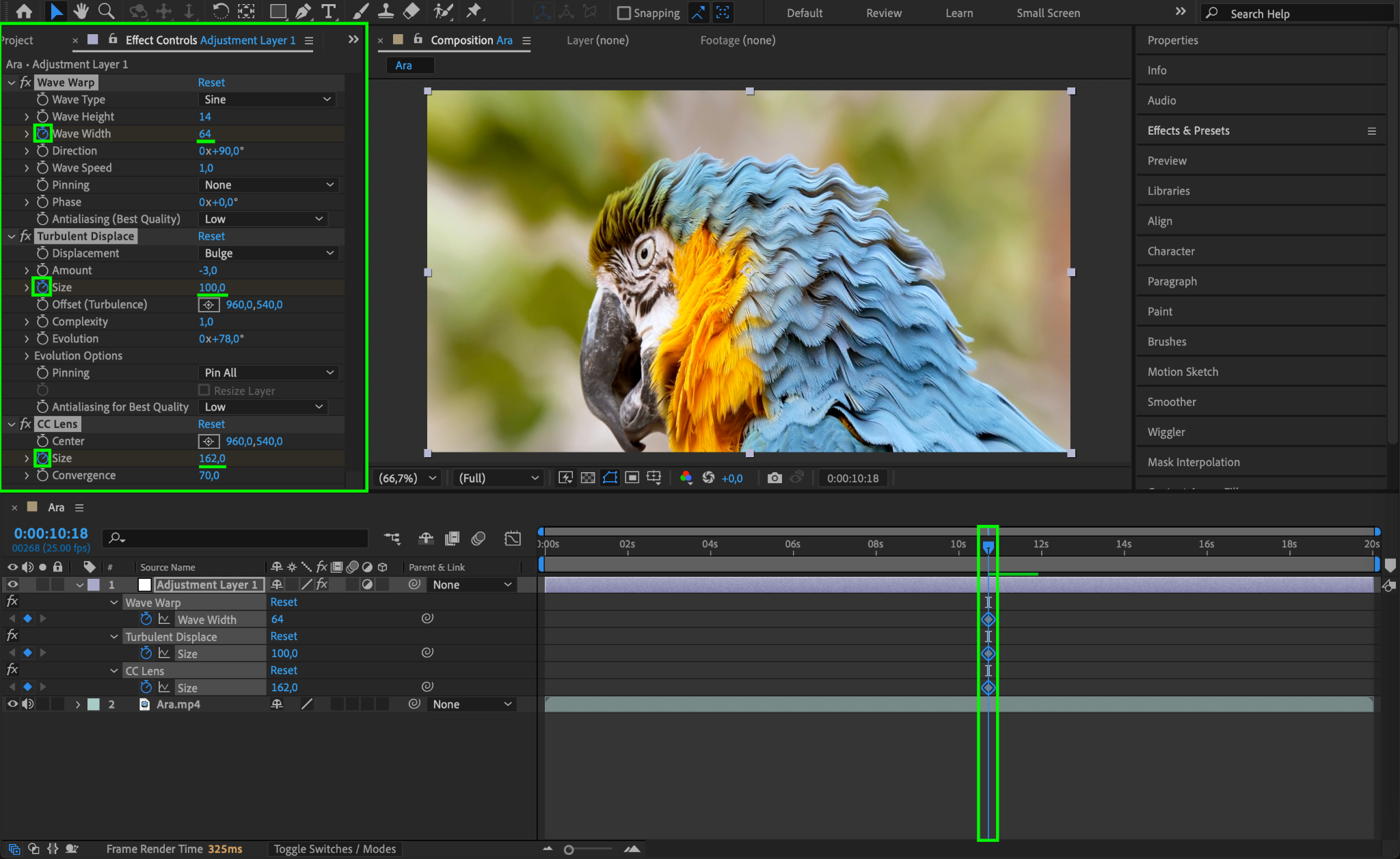Reset the Turbulent Displace effect
The width and height of the screenshot is (1400, 859).
pyautogui.click(x=211, y=236)
